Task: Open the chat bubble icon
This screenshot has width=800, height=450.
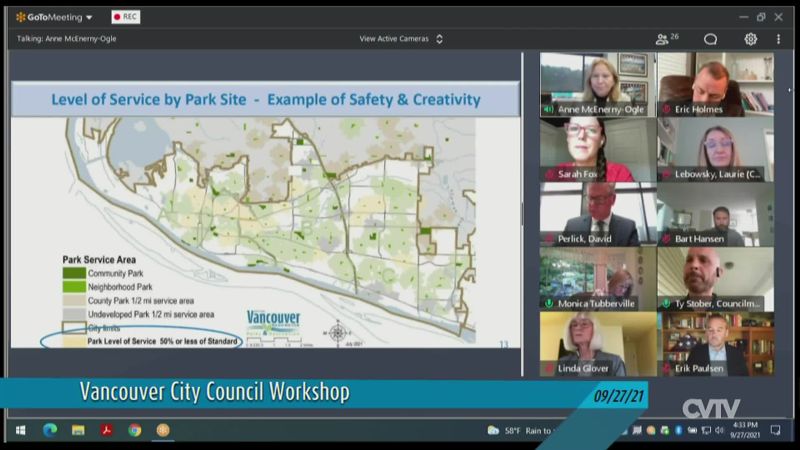Action: (711, 39)
